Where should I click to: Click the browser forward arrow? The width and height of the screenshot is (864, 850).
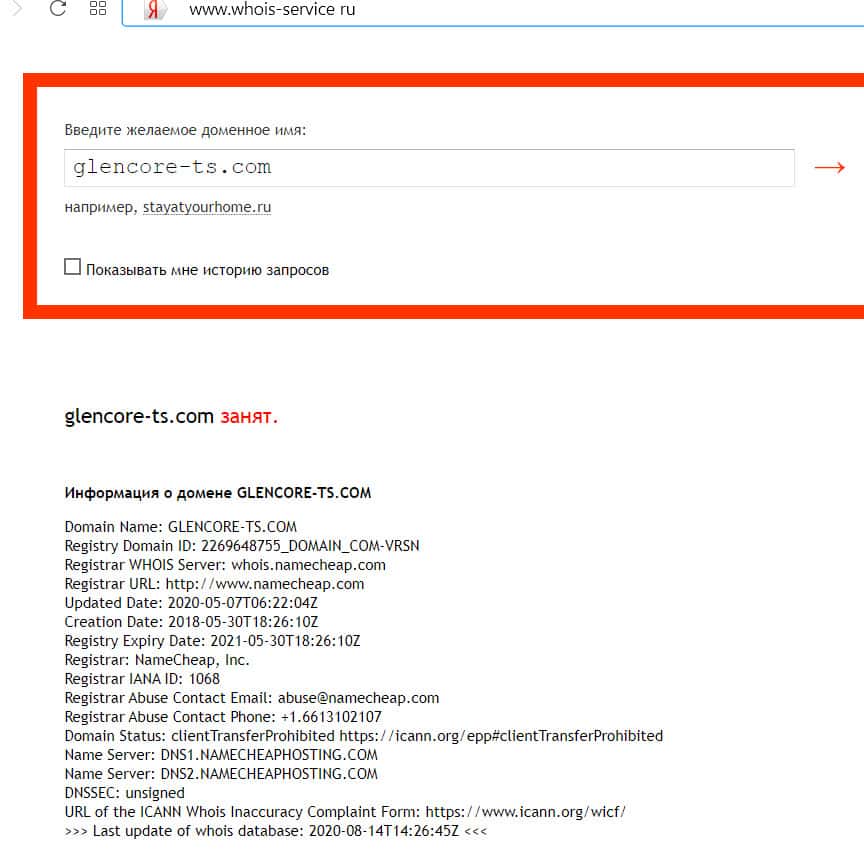17,8
